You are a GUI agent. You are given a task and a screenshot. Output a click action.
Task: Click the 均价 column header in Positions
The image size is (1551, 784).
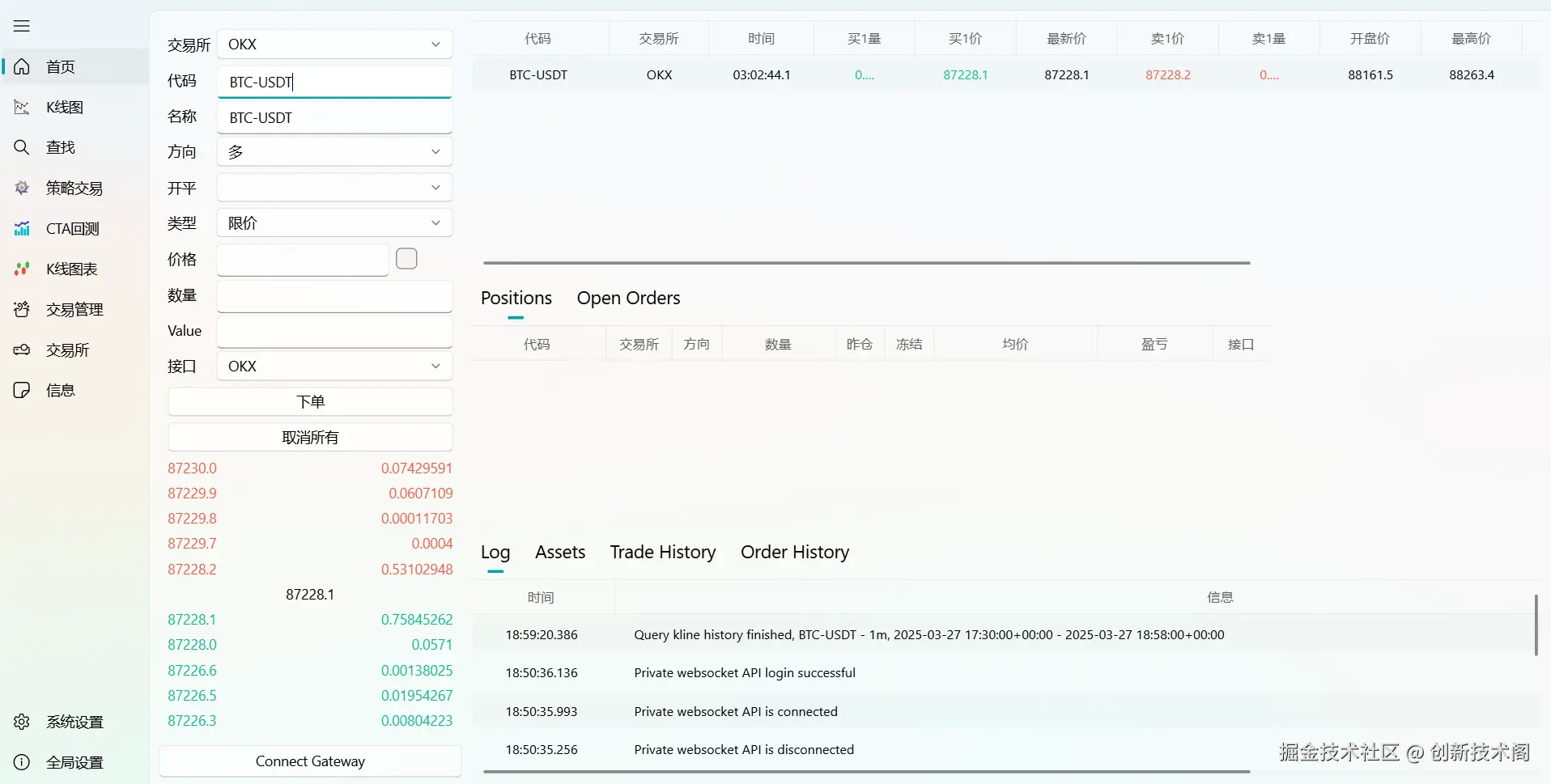click(1015, 345)
